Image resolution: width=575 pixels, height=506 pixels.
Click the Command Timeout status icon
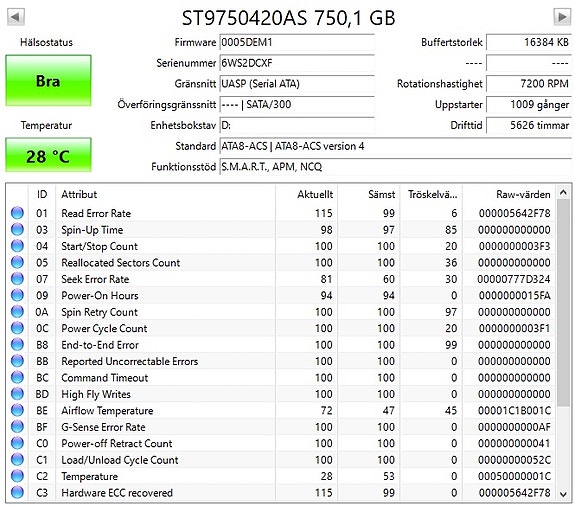[x=17, y=377]
